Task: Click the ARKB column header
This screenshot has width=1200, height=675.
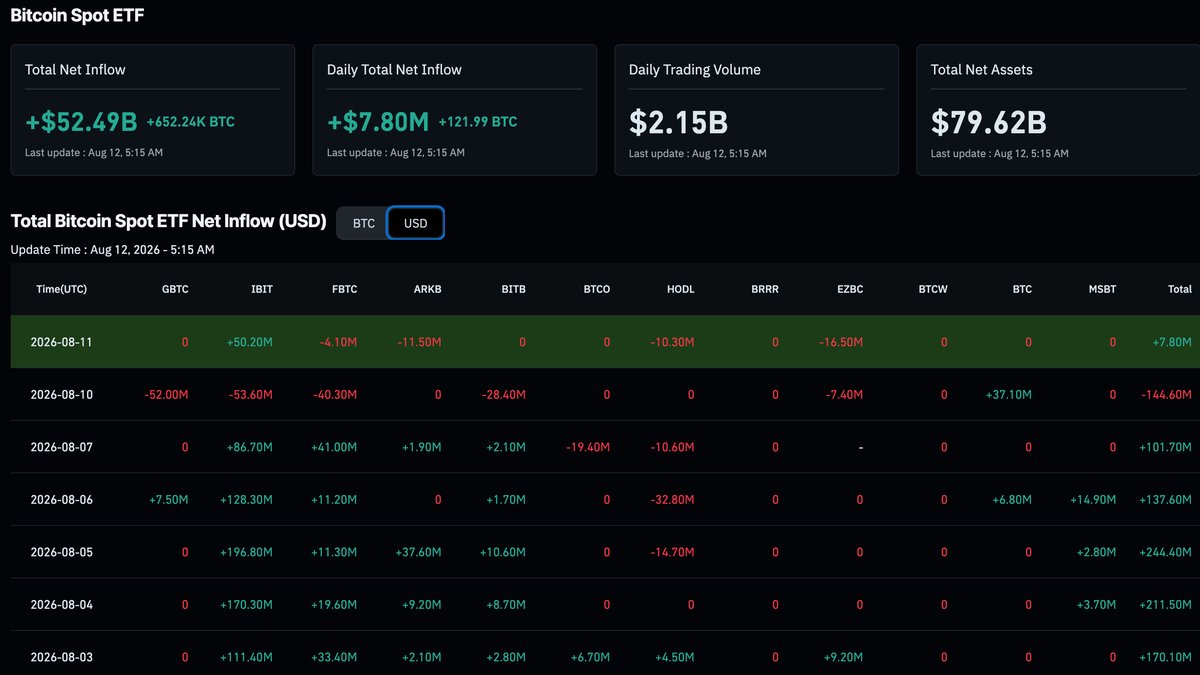Action: coord(428,289)
